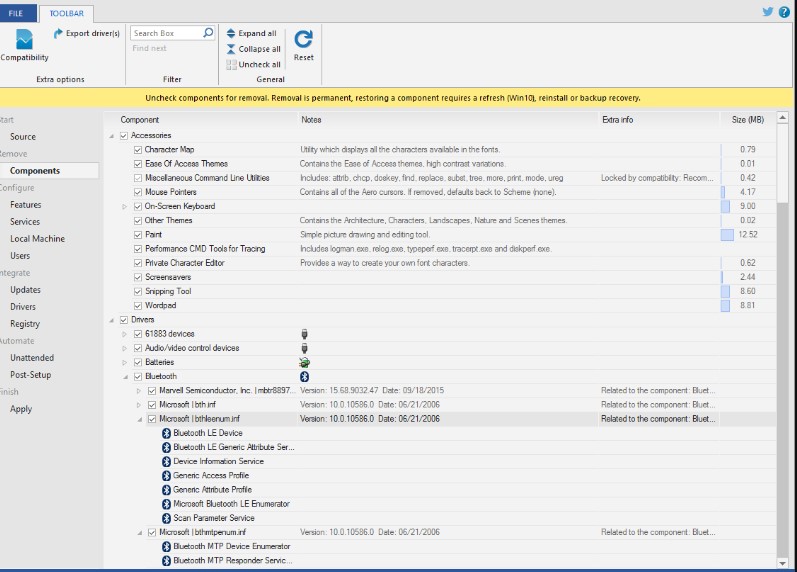Click into the Search Box field
This screenshot has width=797, height=572.
[165, 33]
